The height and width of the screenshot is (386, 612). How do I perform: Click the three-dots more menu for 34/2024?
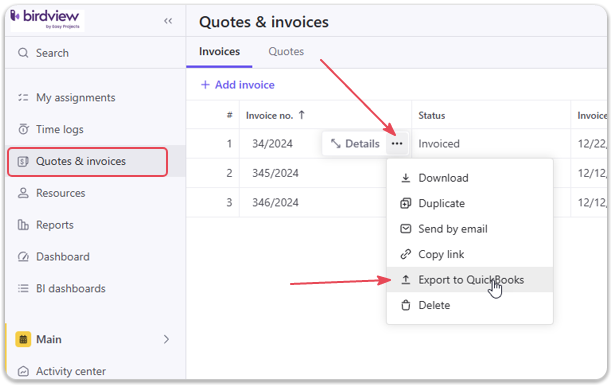coord(397,144)
